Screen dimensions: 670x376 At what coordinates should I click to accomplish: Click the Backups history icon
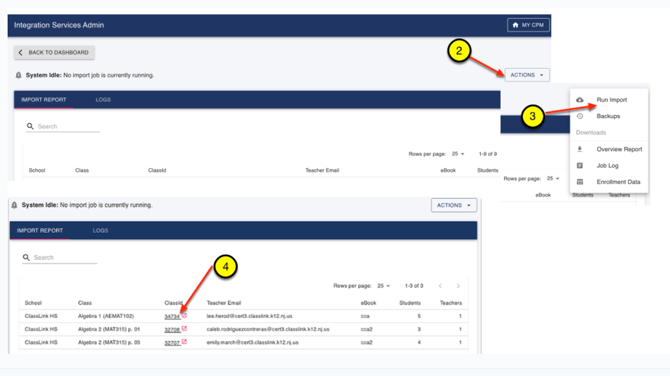pos(580,116)
